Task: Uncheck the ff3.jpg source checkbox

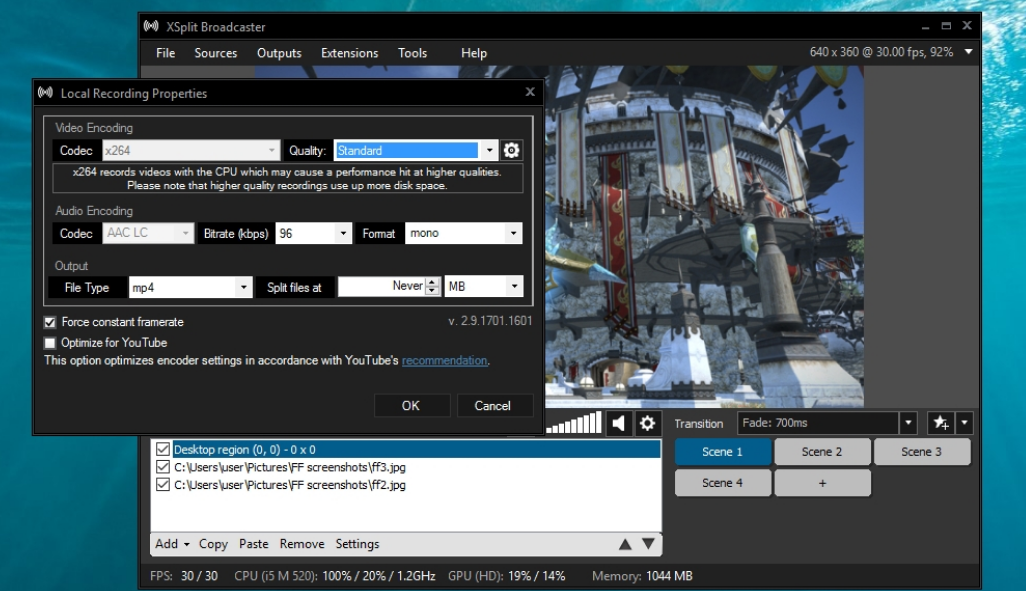Action: 163,467
